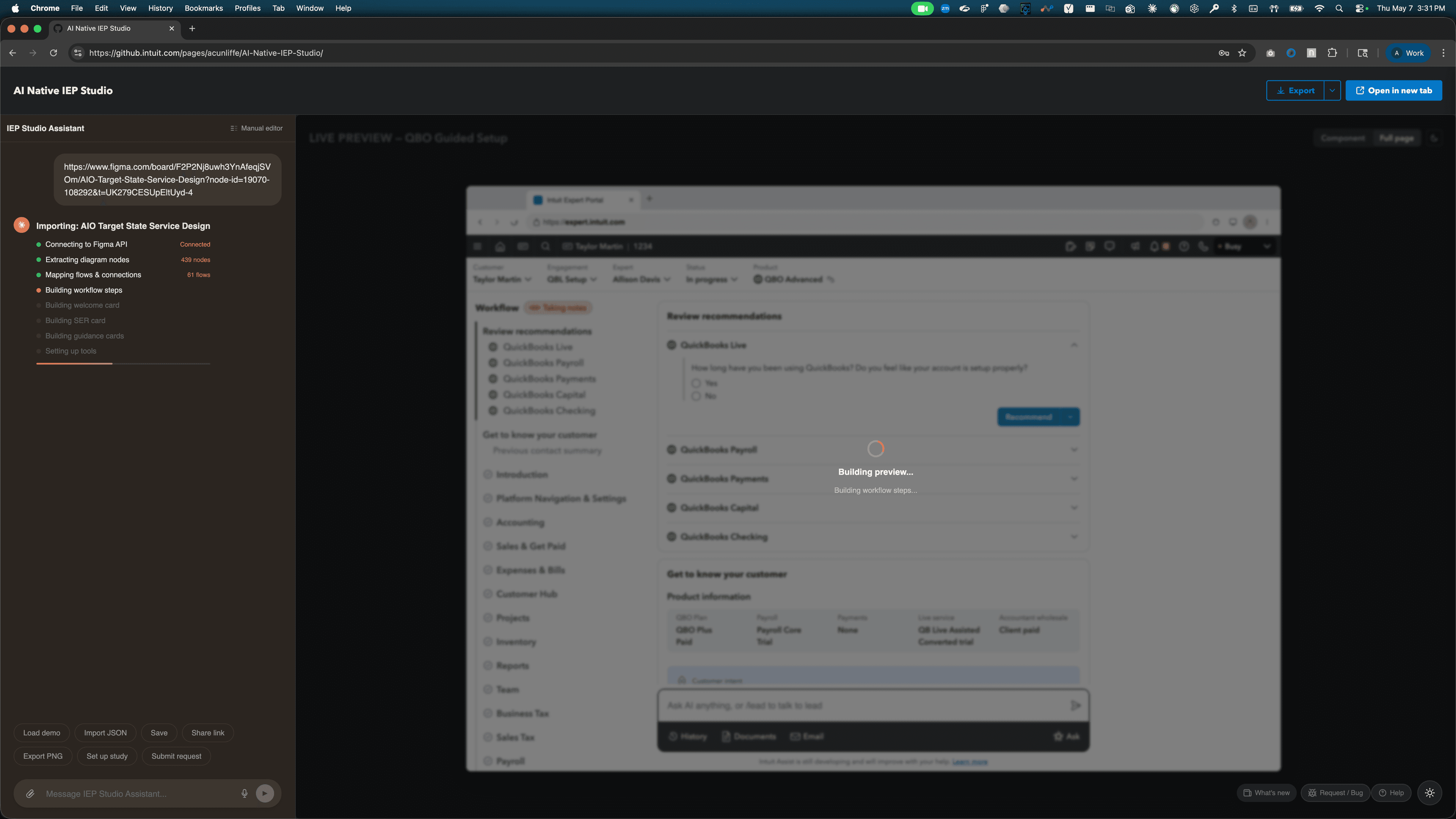Open the Profiles menu
1456x819 pixels.
pyautogui.click(x=248, y=8)
